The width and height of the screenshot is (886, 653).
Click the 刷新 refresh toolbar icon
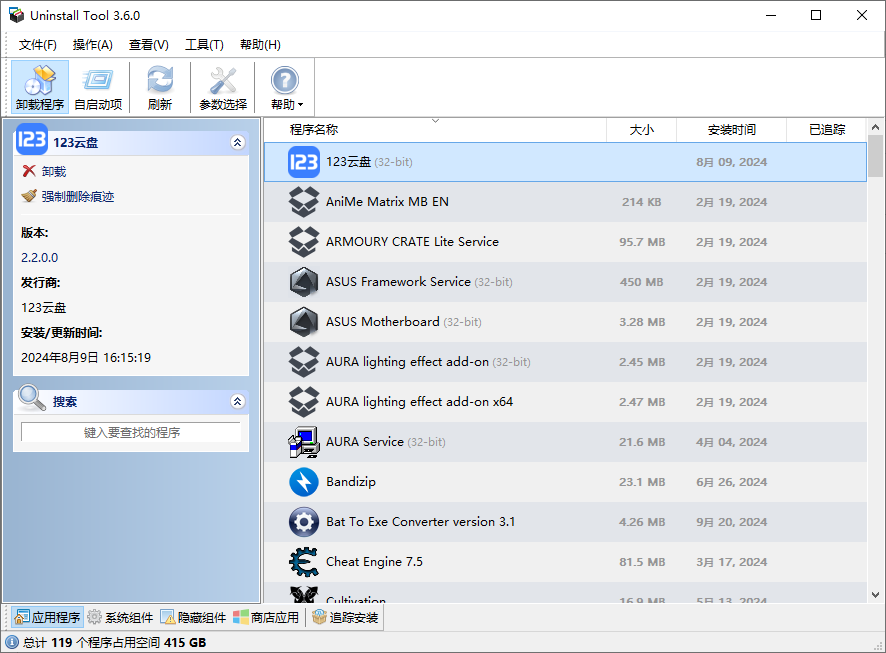[x=159, y=87]
